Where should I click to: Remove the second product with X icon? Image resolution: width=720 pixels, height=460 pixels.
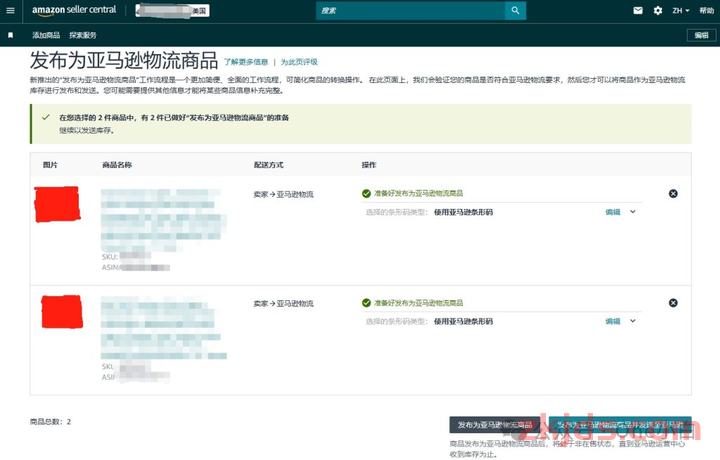tap(673, 303)
